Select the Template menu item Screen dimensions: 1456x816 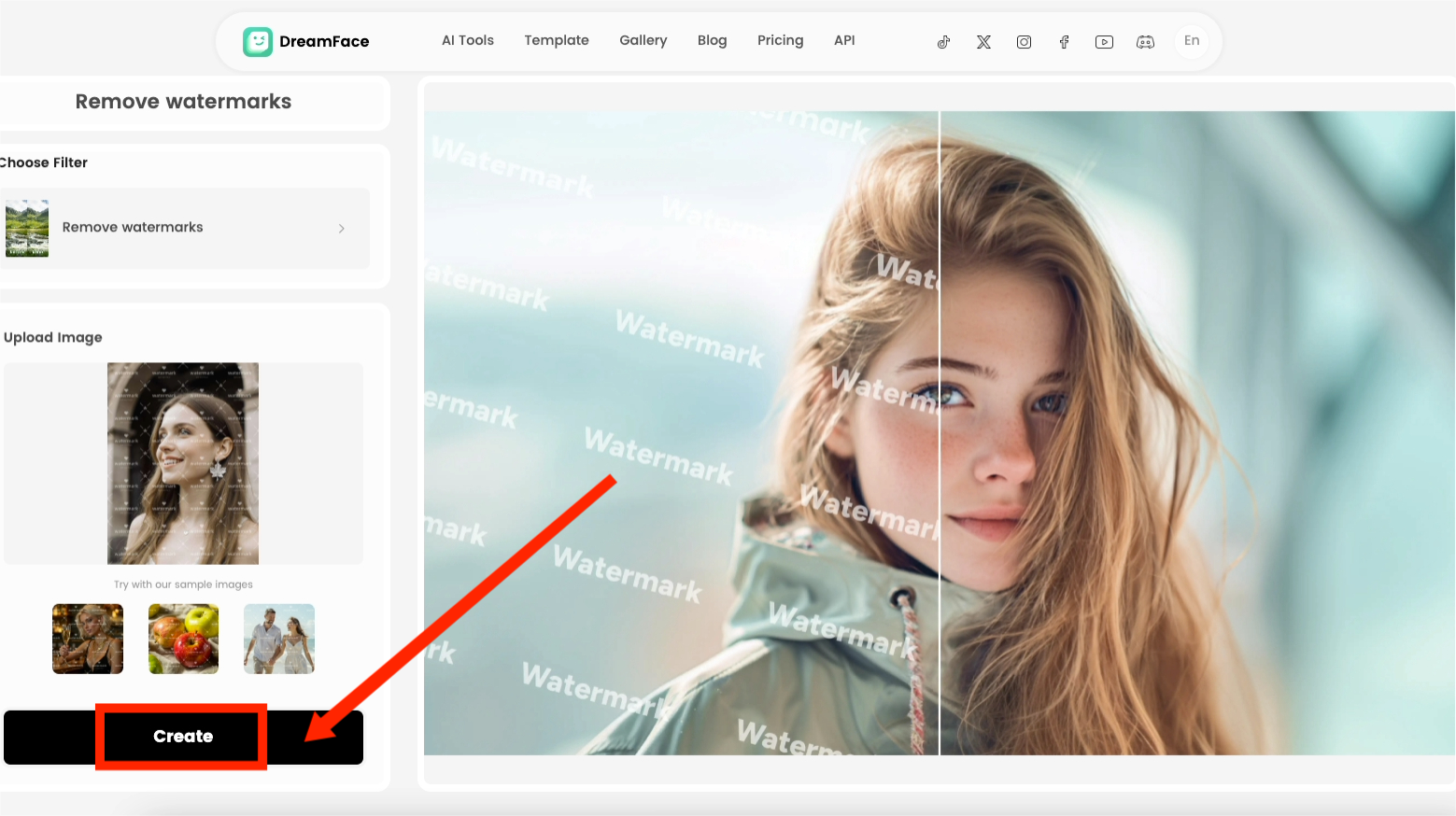click(557, 40)
